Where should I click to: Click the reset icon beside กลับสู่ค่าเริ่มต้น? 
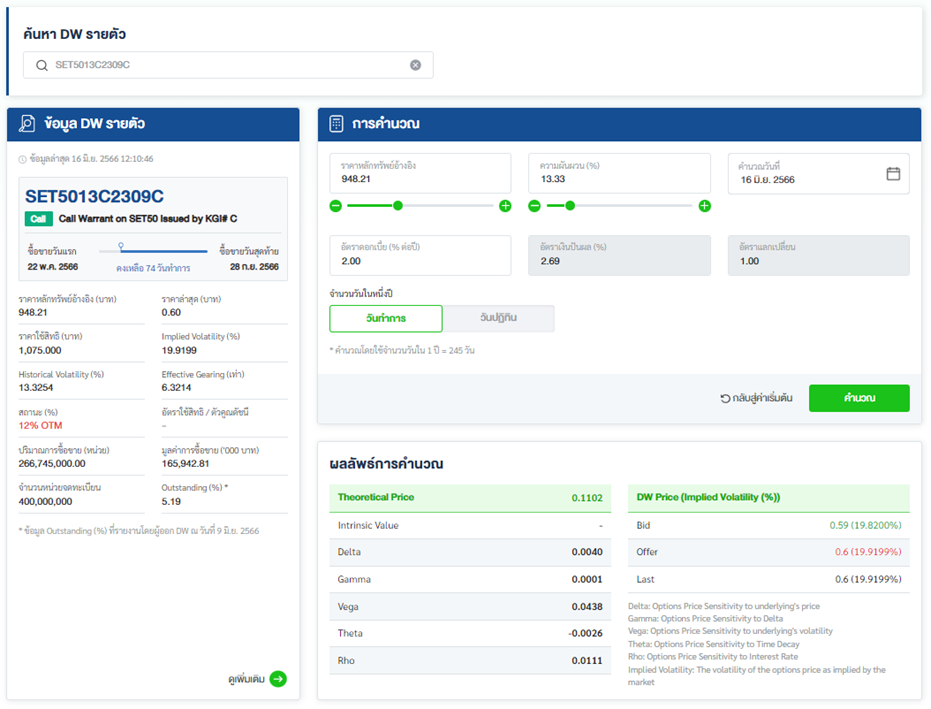click(725, 398)
